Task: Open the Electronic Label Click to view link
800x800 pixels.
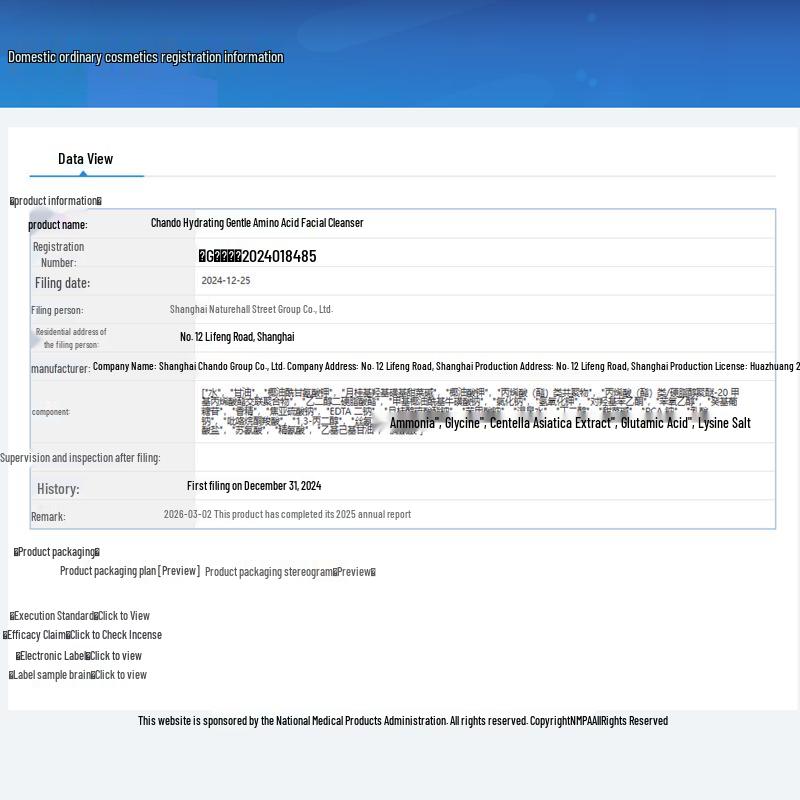Action: (x=79, y=656)
